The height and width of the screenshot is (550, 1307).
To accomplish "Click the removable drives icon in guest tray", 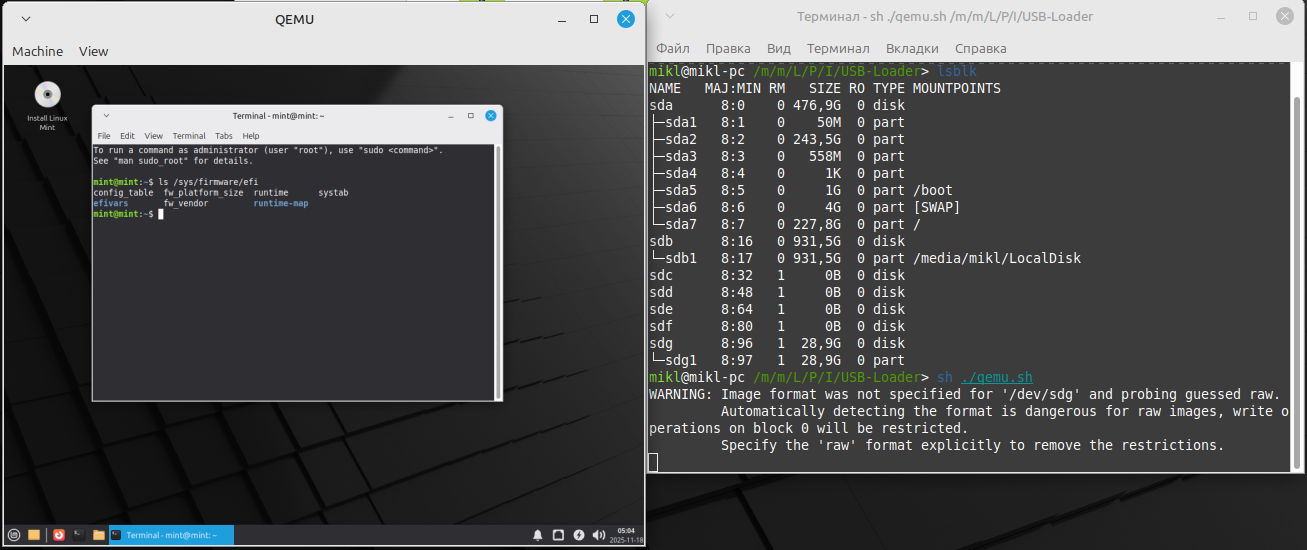I will click(x=558, y=535).
